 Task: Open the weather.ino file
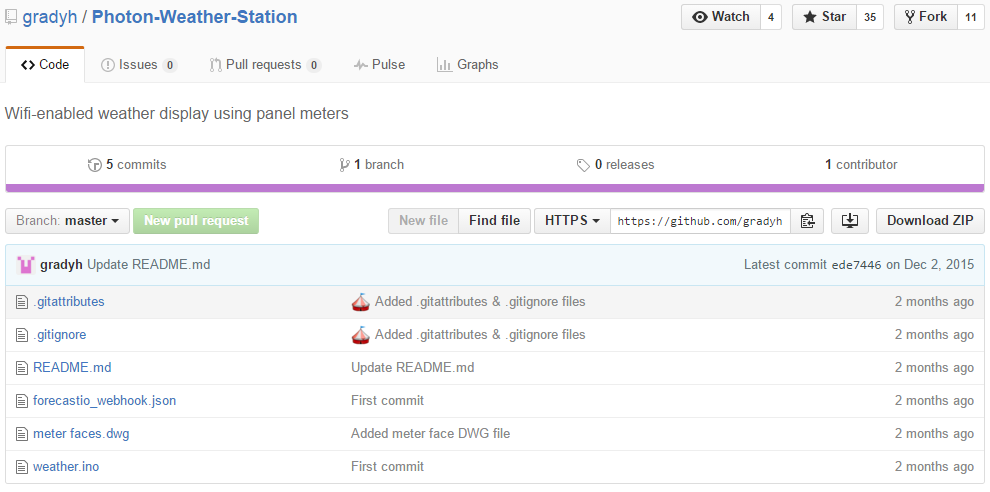tap(66, 467)
